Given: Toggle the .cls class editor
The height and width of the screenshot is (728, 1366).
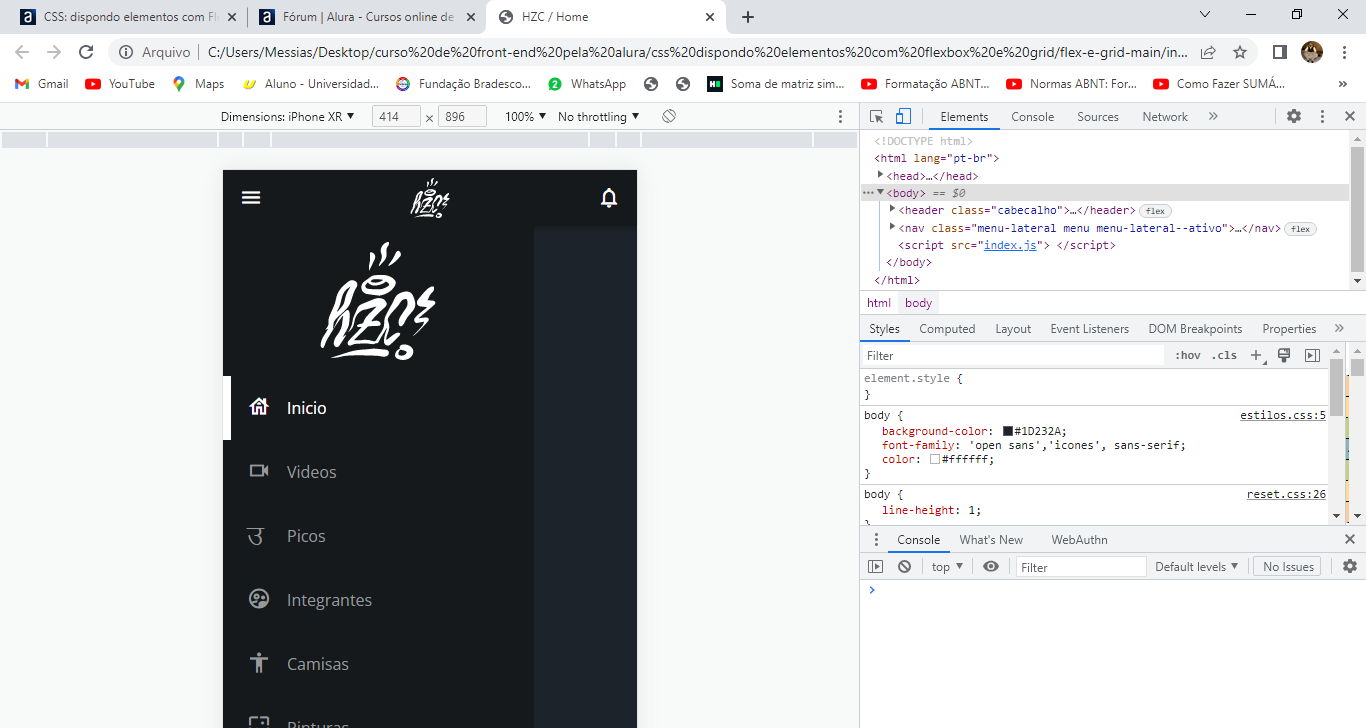Looking at the screenshot, I should (x=1224, y=355).
